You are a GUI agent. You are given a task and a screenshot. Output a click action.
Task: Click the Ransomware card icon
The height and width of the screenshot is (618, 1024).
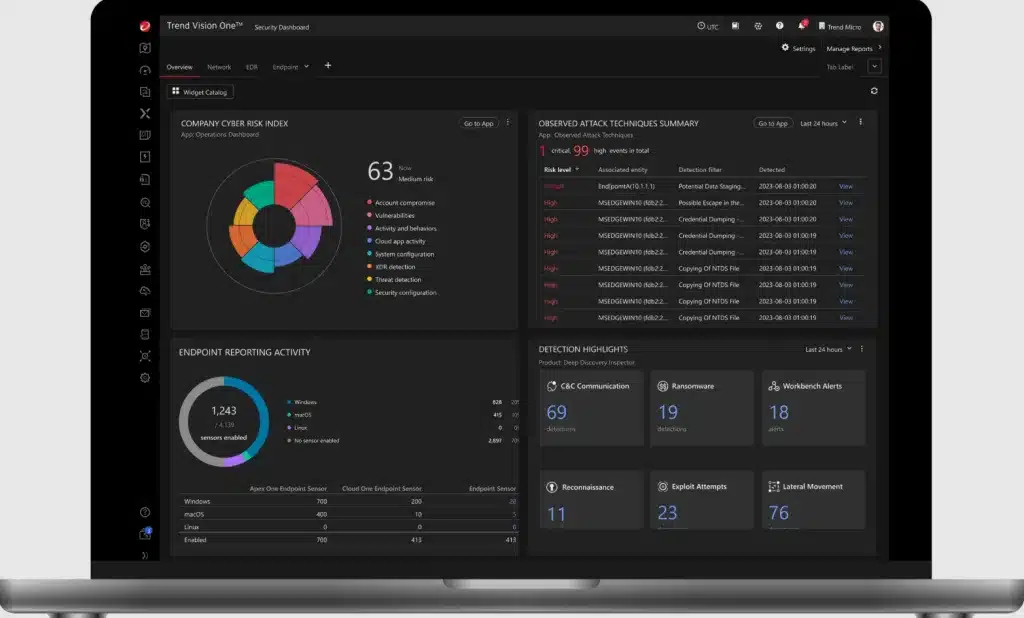(662, 386)
